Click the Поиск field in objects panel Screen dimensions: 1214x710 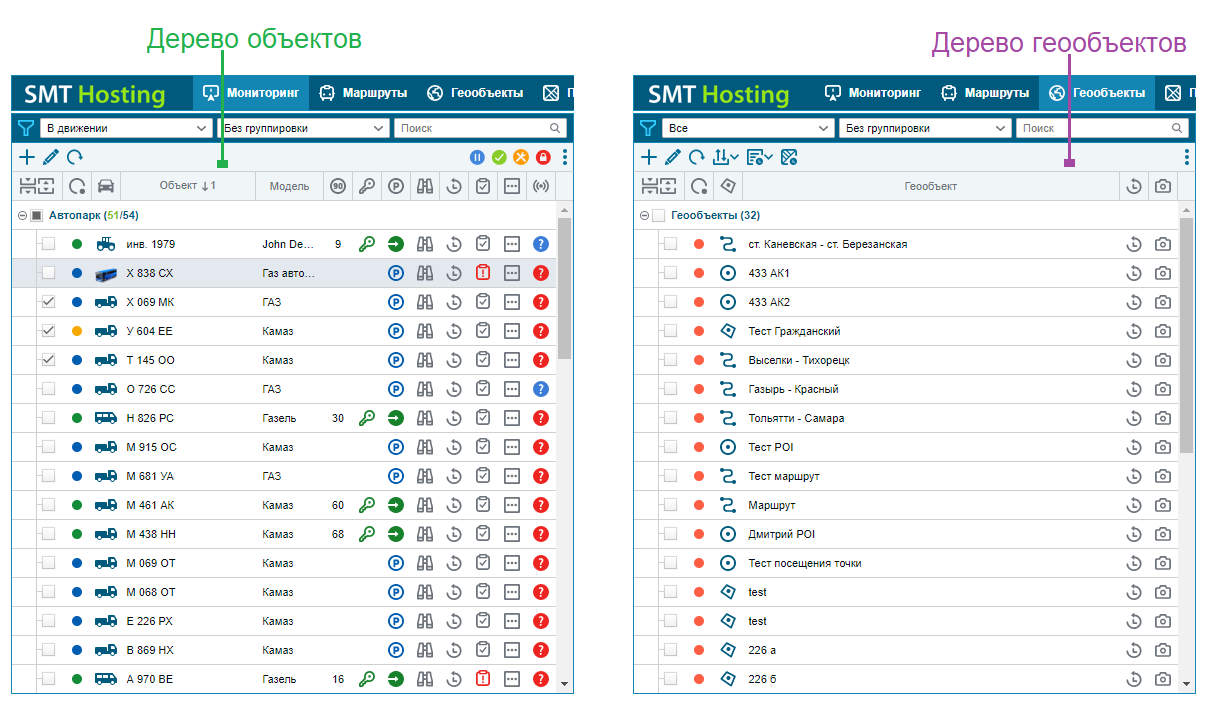480,128
